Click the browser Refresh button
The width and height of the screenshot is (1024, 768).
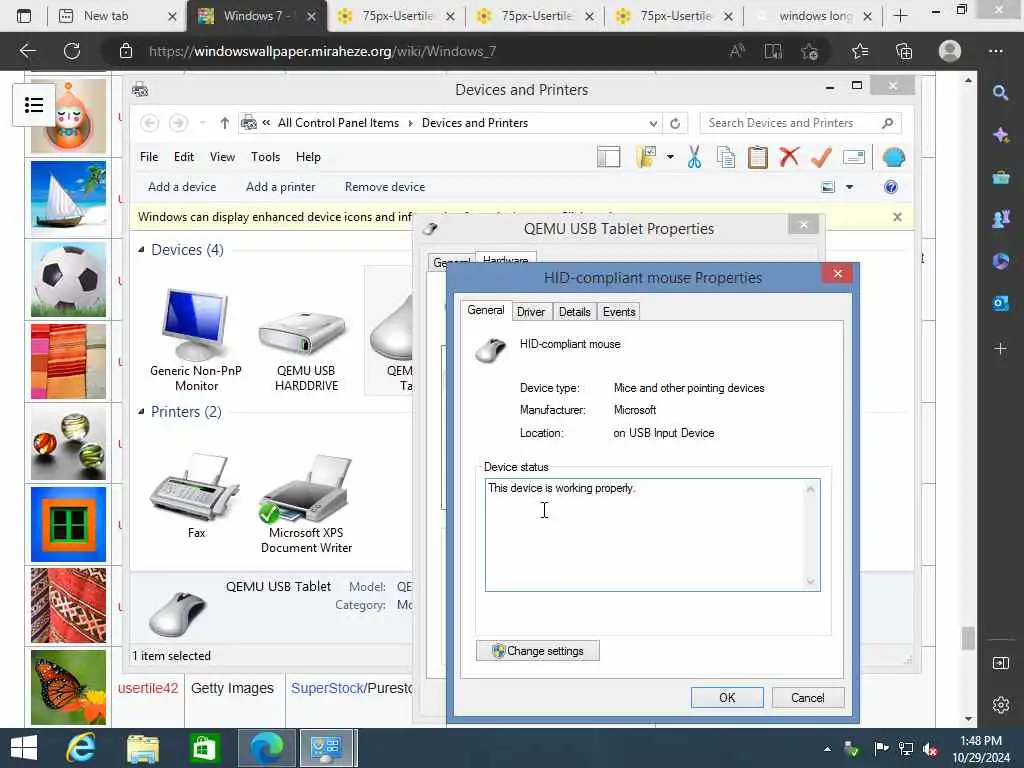point(72,51)
